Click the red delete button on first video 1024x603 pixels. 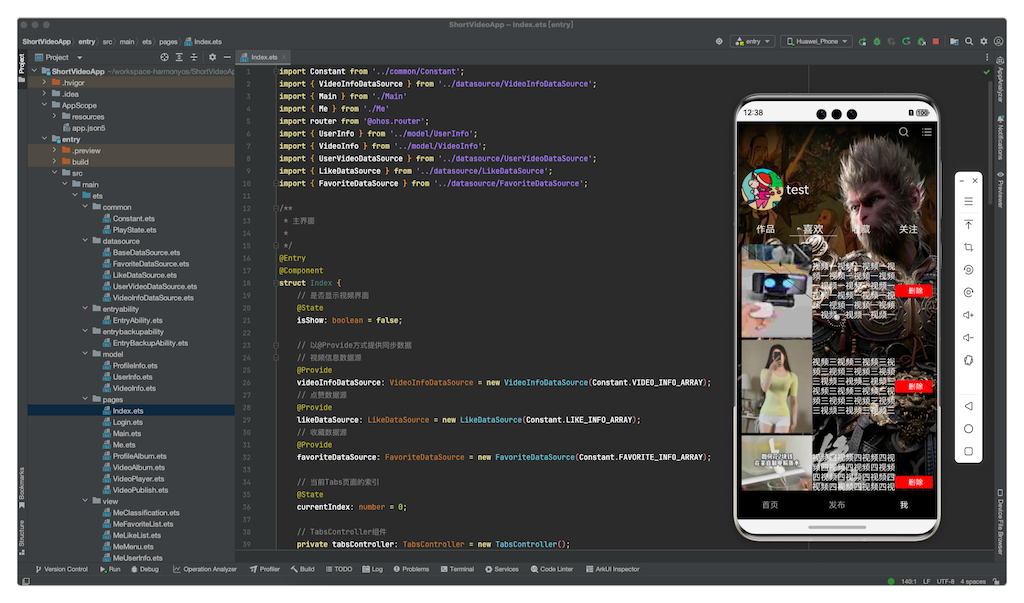click(x=914, y=291)
